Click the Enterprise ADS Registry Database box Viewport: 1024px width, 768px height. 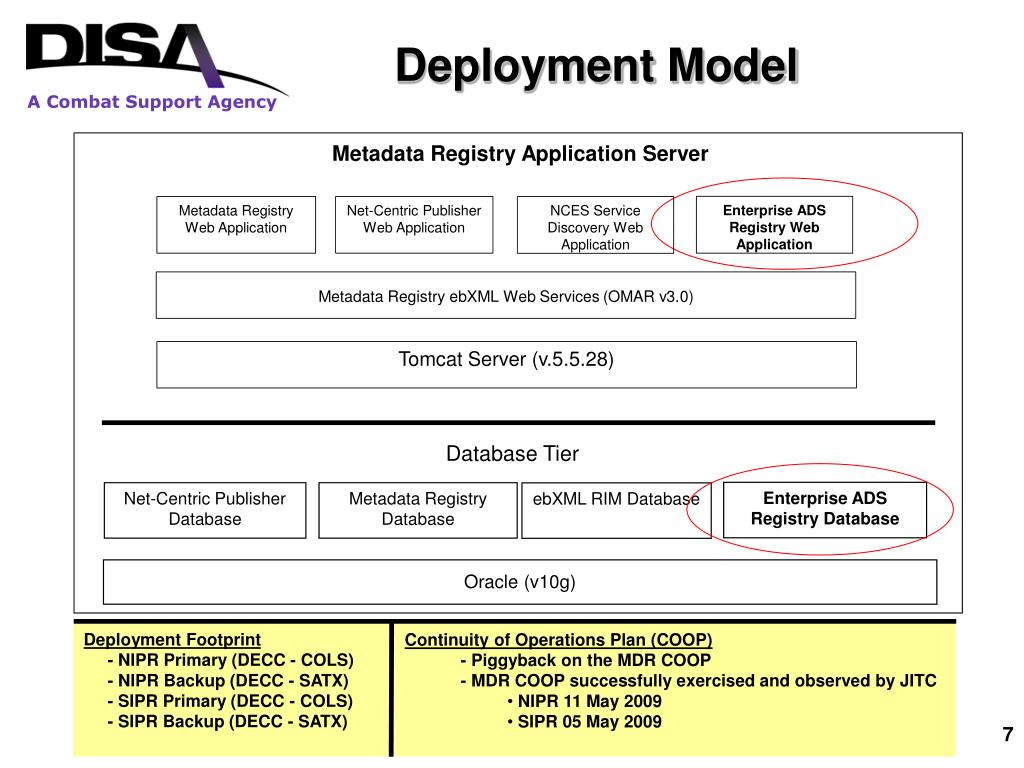pyautogui.click(x=825, y=510)
